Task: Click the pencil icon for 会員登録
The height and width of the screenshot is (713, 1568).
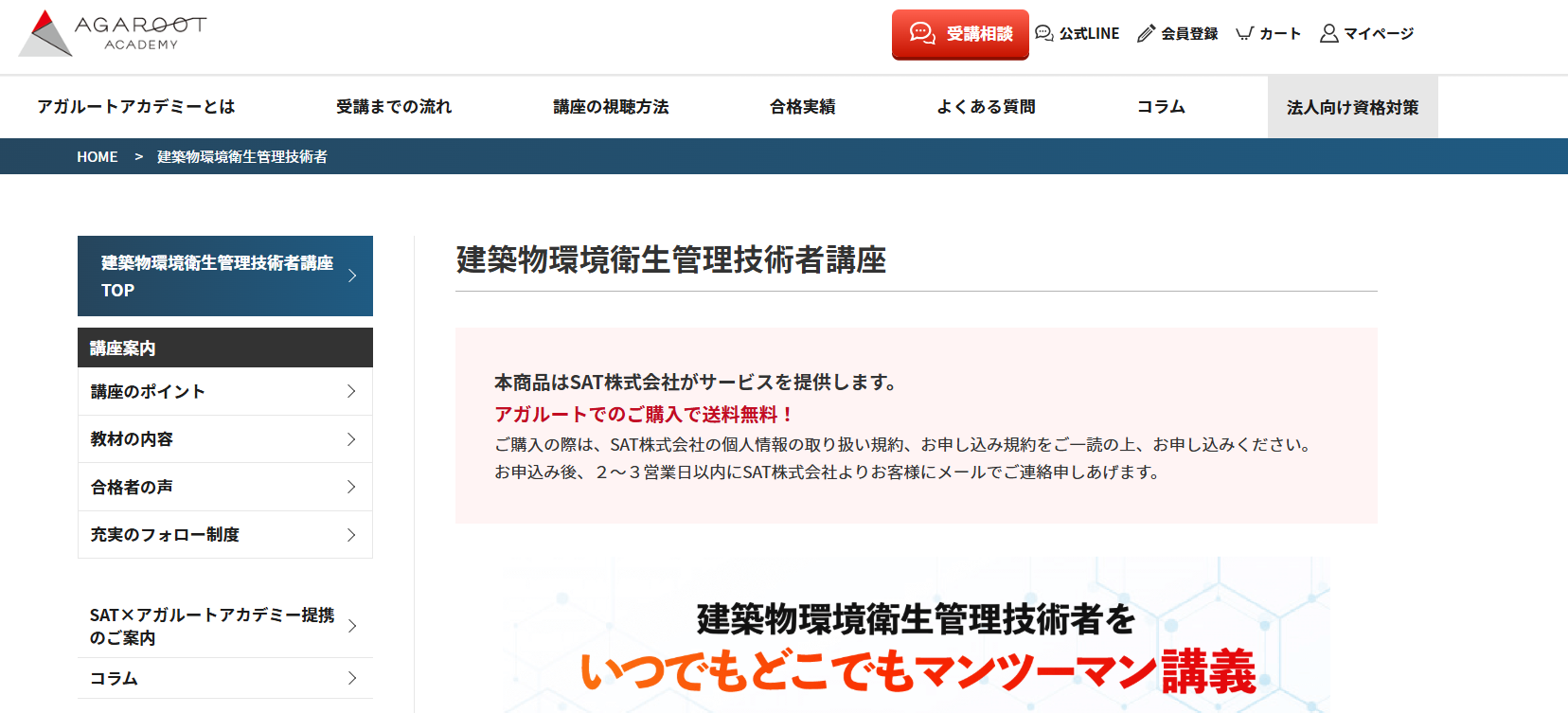Action: pyautogui.click(x=1146, y=33)
